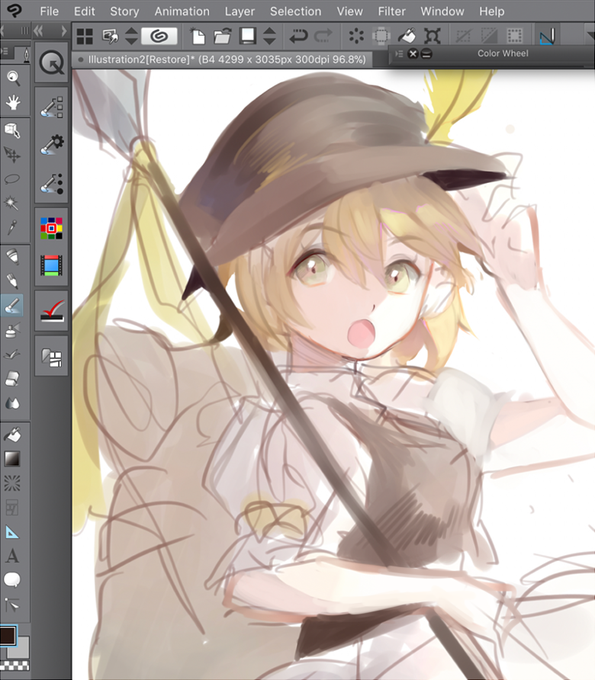
Task: Select the Eyedropper tool
Action: (12, 227)
